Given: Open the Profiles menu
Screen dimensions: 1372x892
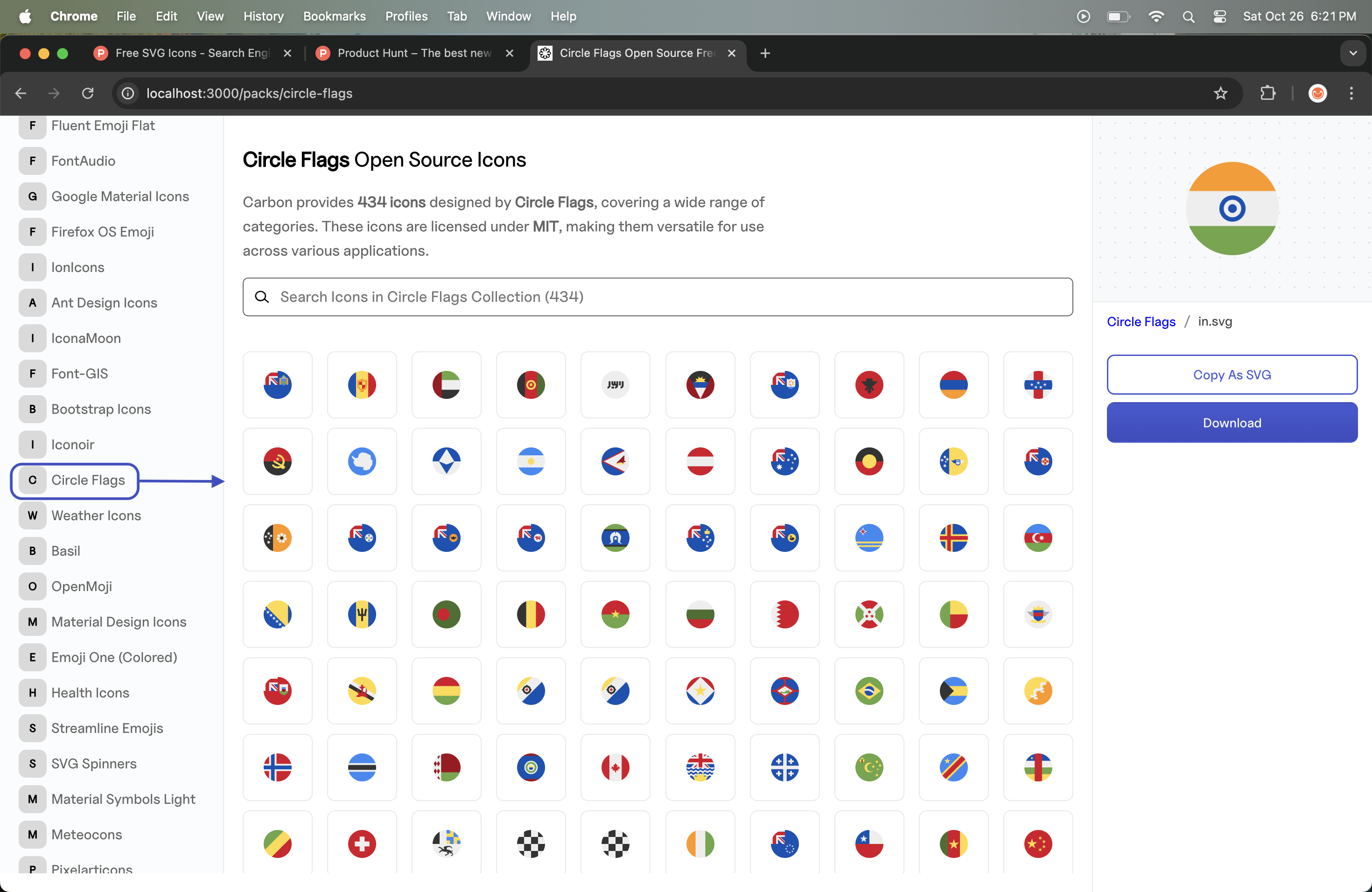Looking at the screenshot, I should pos(406,16).
